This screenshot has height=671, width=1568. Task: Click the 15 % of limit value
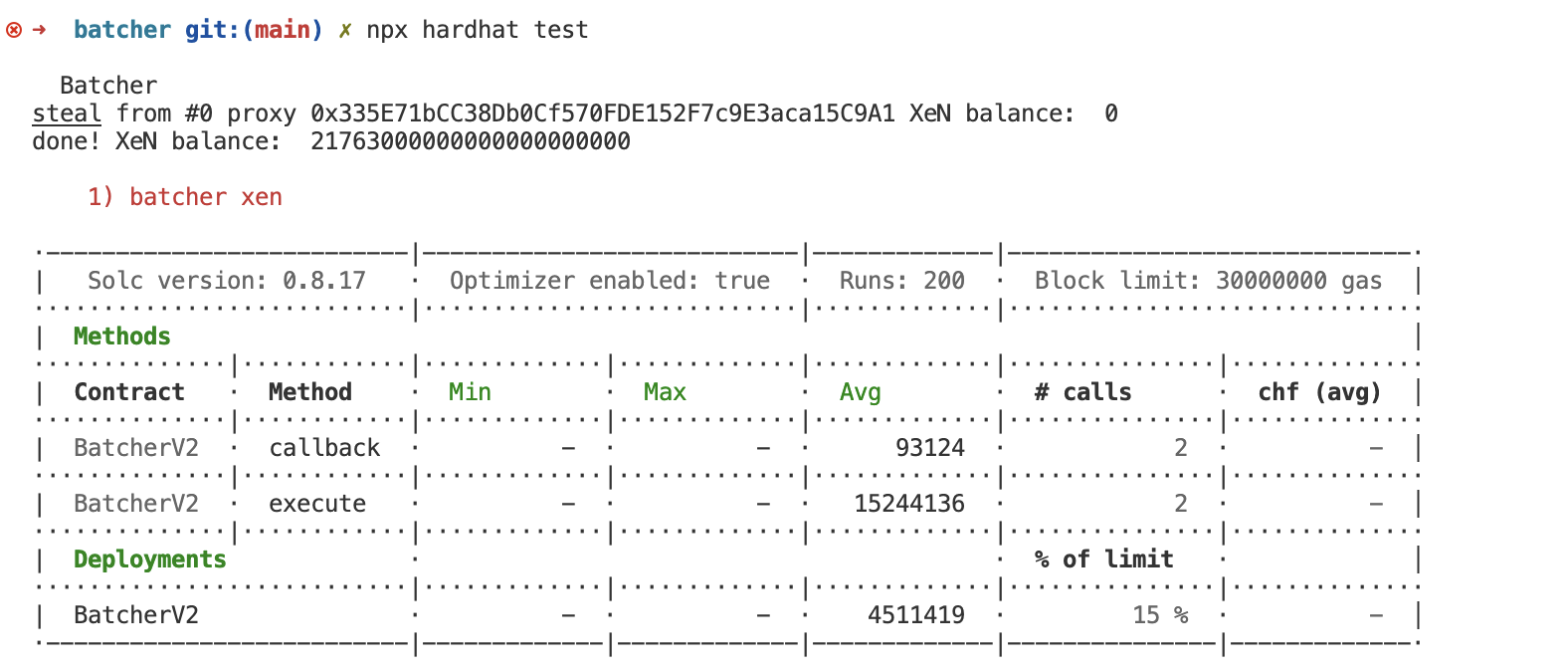[x=1159, y=615]
